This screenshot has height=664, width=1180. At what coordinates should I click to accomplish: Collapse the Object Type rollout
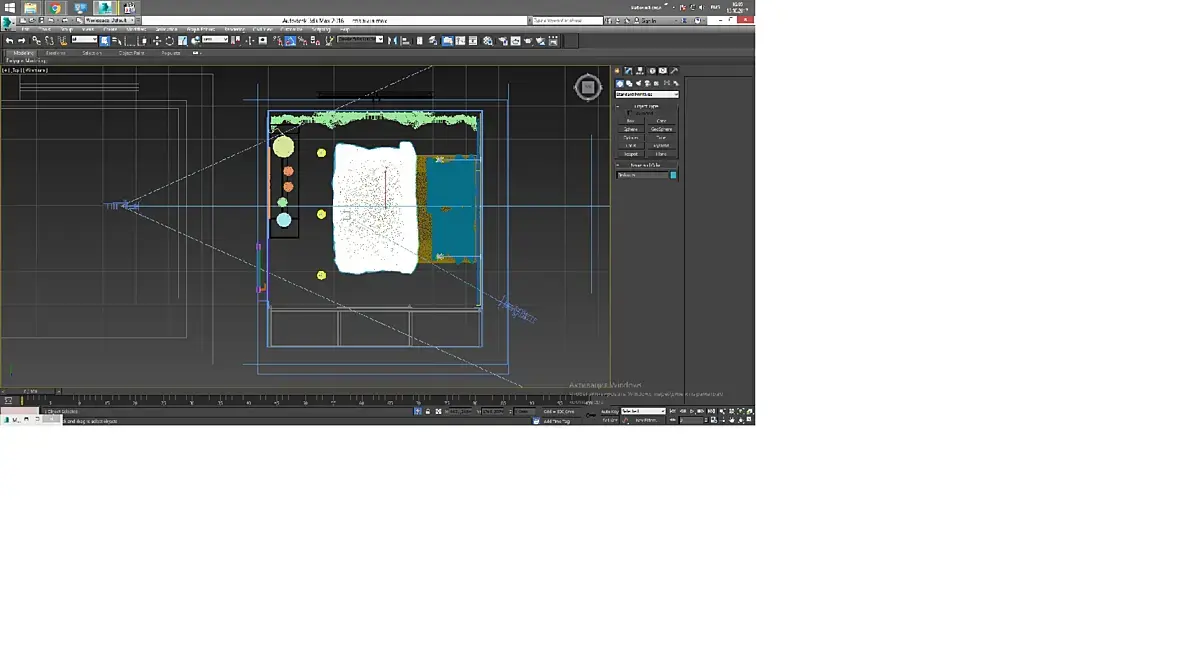click(646, 106)
